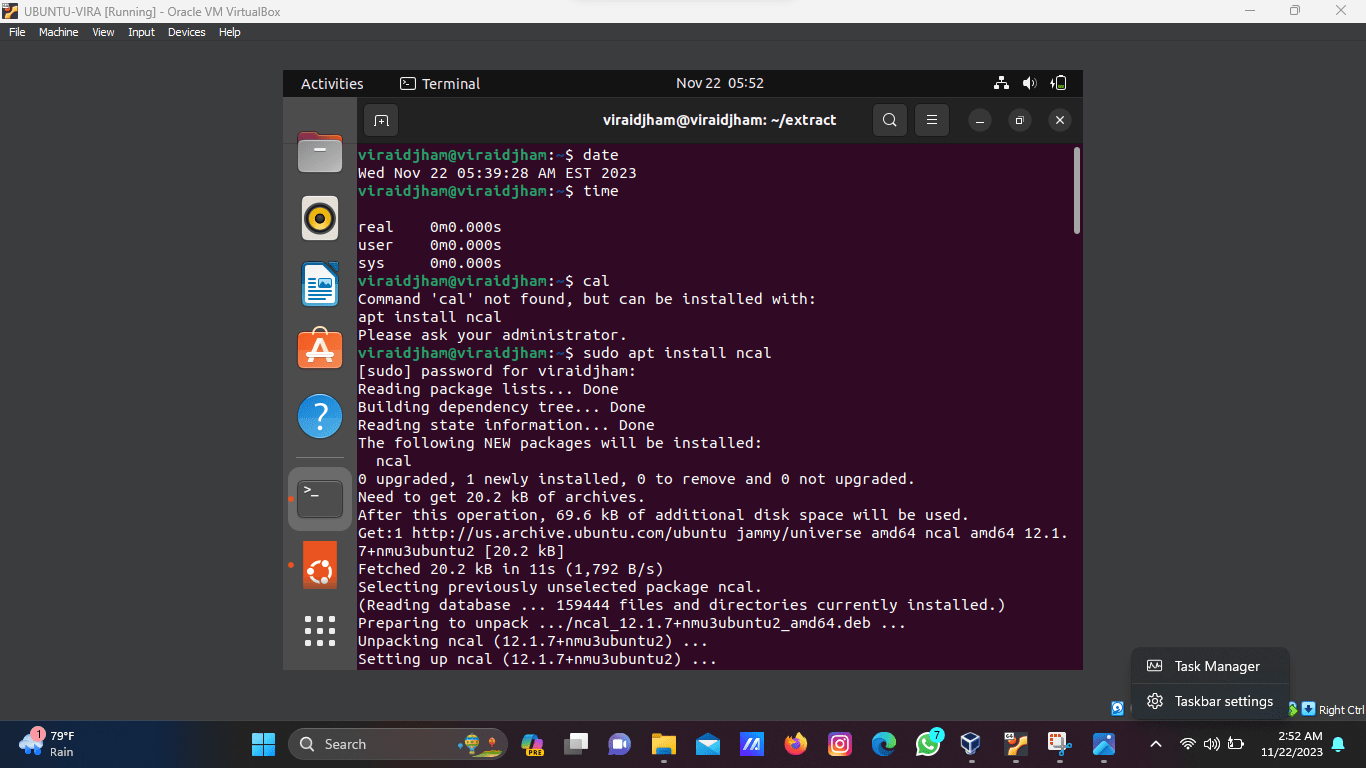
Task: Click 'Need to get 20.2 kB of archives.'
Action: 501,497
